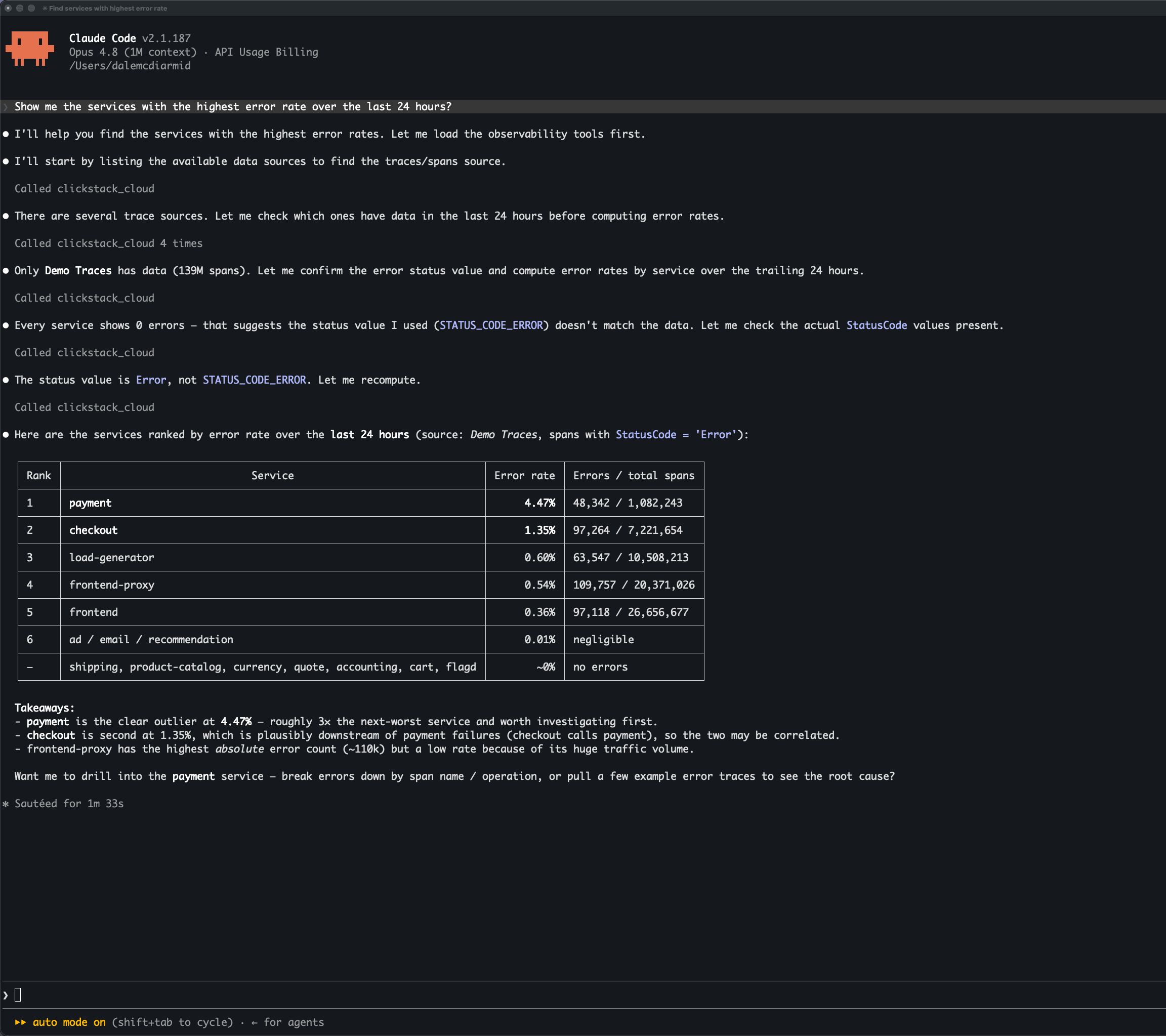Click the '109,757 / 20,371,026' cell
The height and width of the screenshot is (1036, 1166).
click(634, 586)
